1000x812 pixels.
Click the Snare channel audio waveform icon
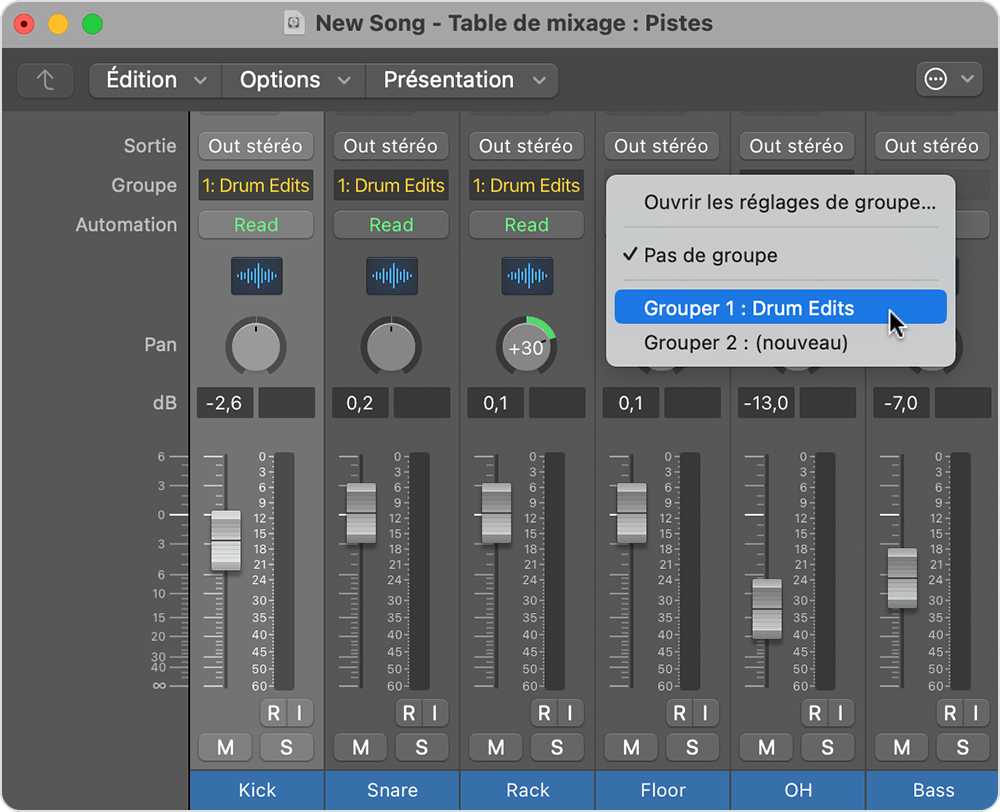pyautogui.click(x=391, y=275)
